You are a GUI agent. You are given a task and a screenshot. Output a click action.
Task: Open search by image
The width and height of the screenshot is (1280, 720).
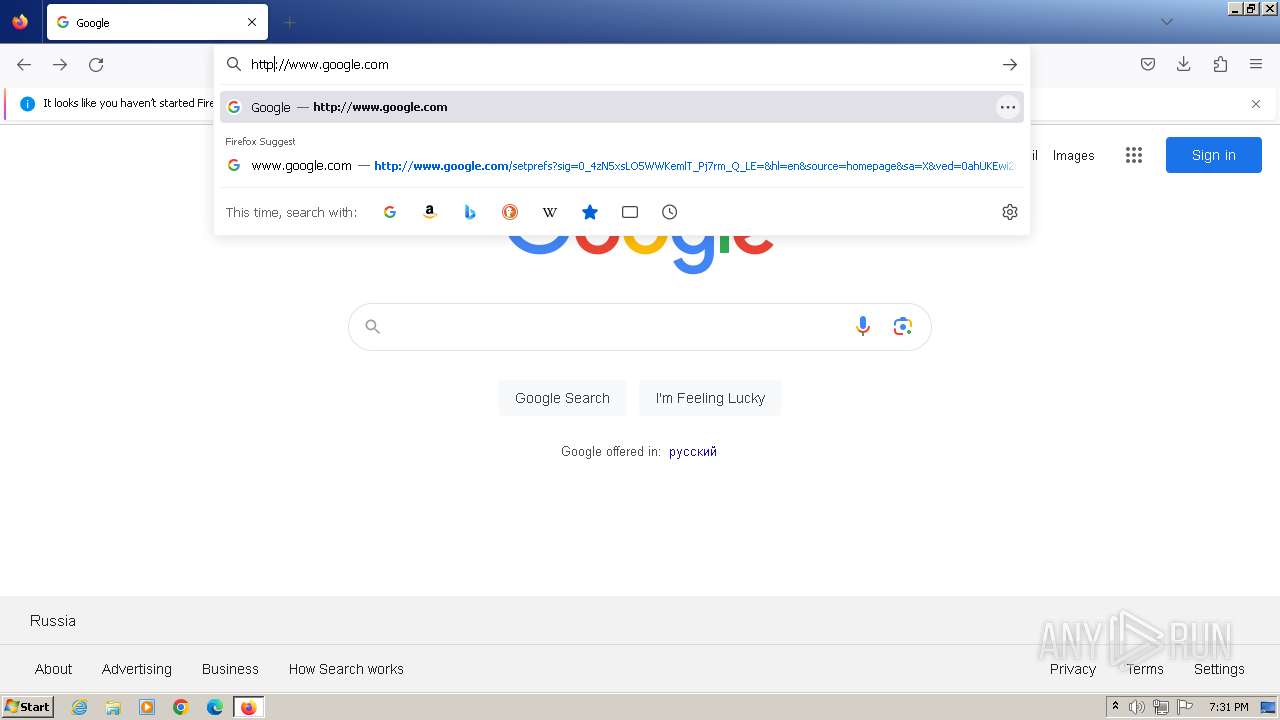(x=903, y=326)
